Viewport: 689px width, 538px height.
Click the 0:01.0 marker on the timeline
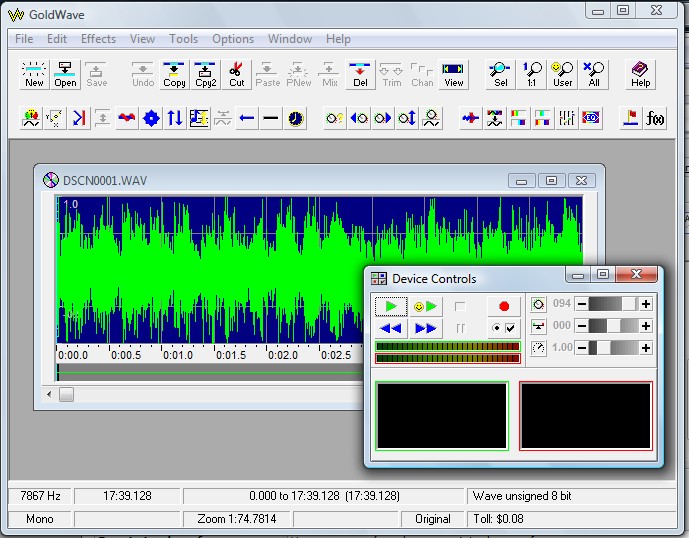tap(178, 355)
